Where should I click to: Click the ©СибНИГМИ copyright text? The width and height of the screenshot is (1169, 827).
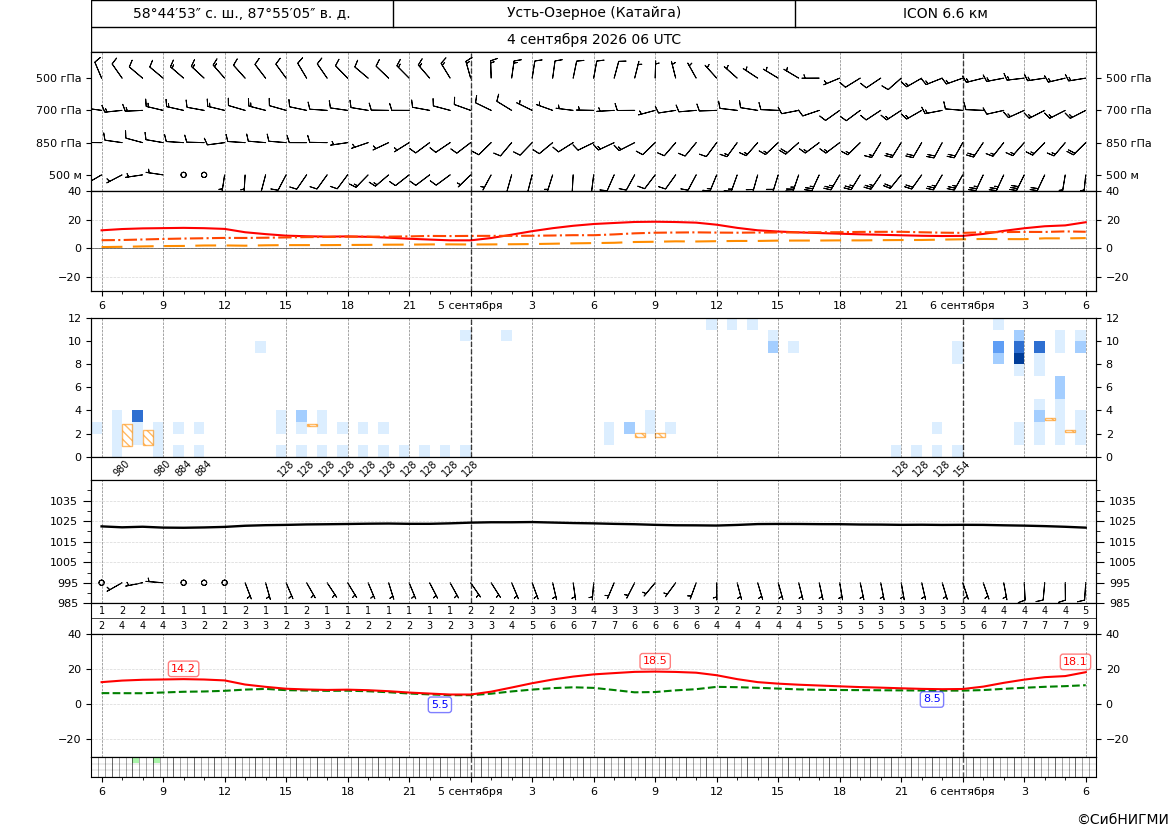click(x=1123, y=819)
